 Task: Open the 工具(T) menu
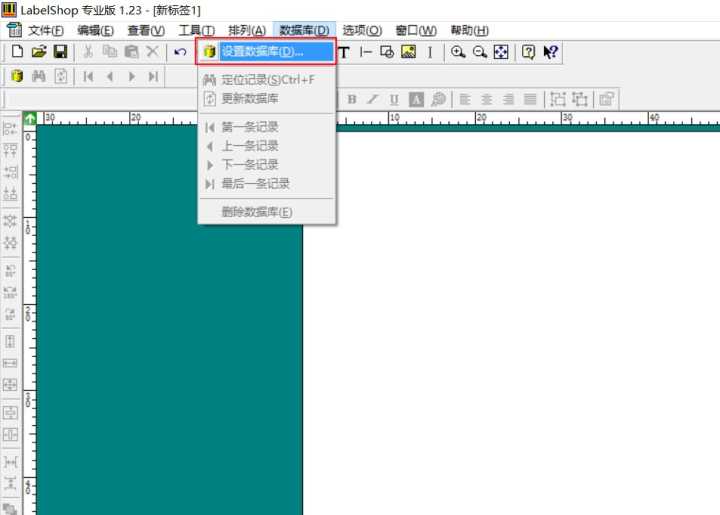(x=197, y=31)
